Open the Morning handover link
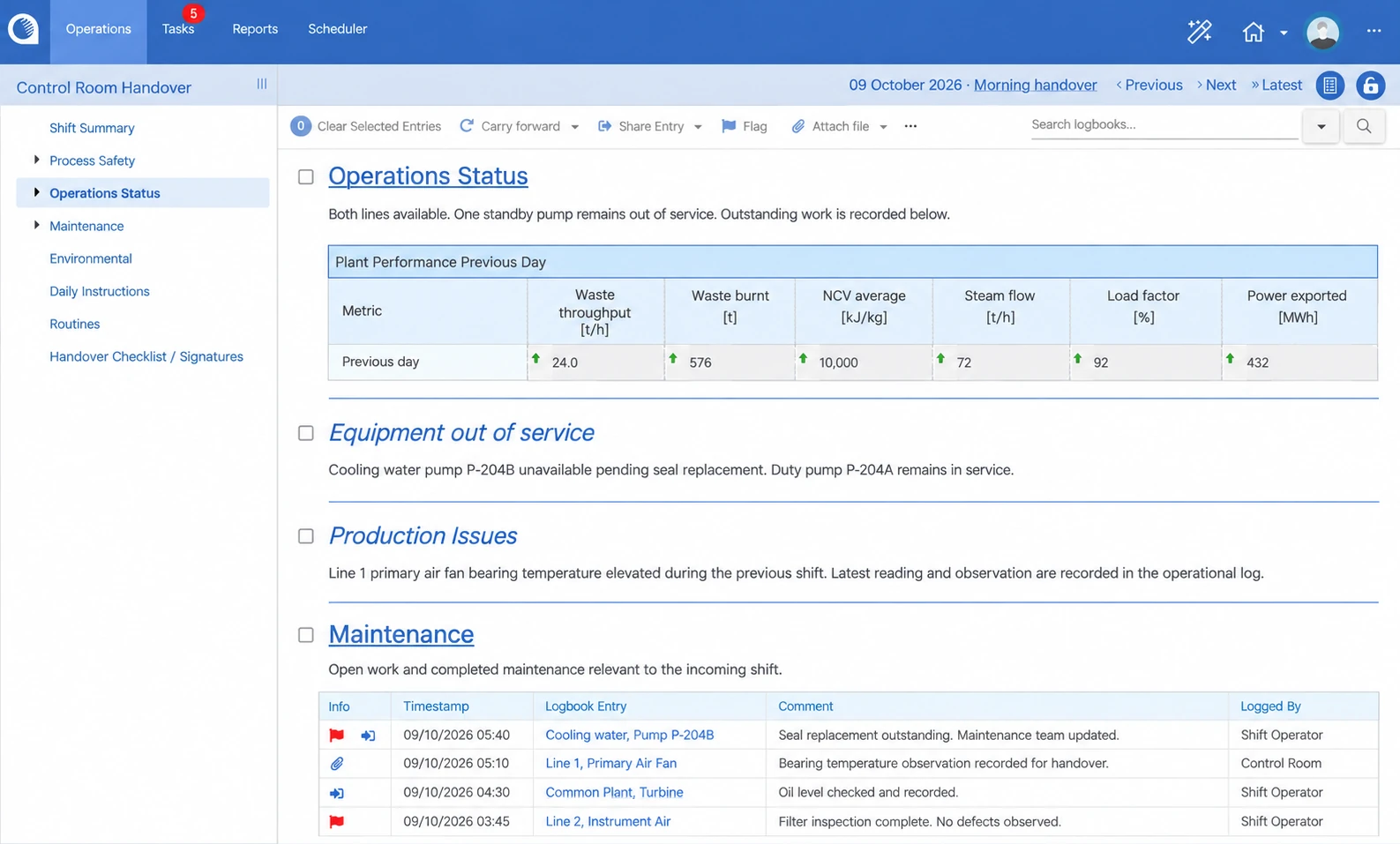 pyautogui.click(x=1036, y=86)
